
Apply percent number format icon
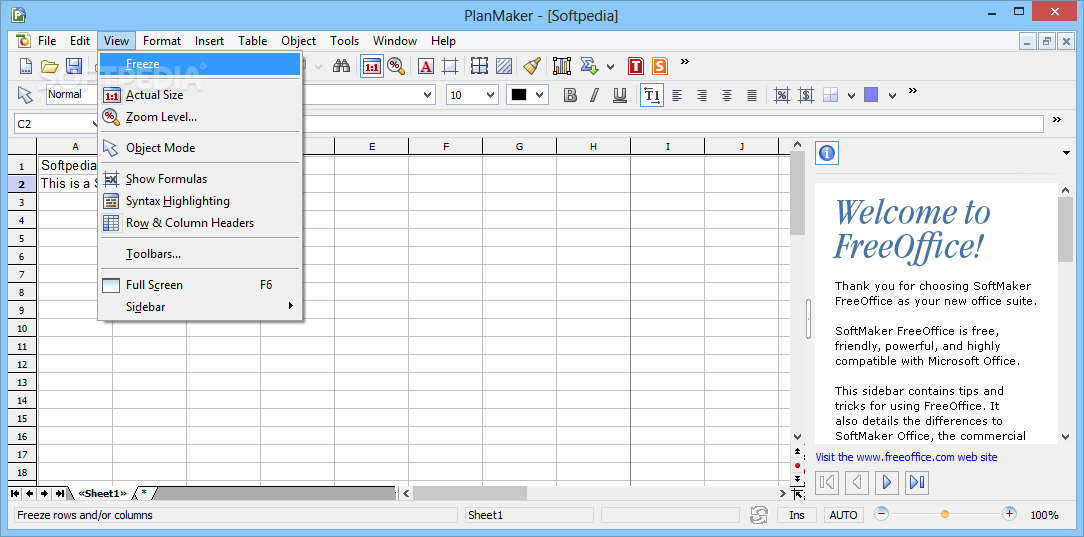click(781, 95)
